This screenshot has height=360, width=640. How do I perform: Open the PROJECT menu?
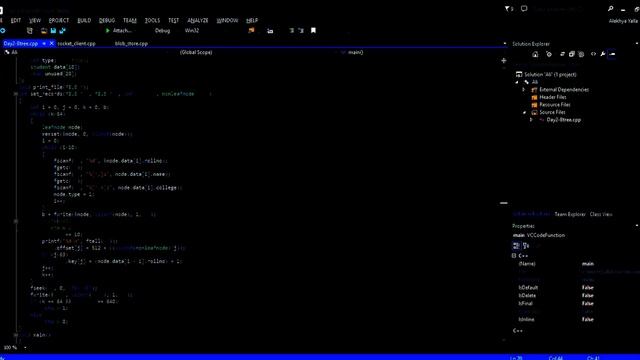(x=59, y=20)
